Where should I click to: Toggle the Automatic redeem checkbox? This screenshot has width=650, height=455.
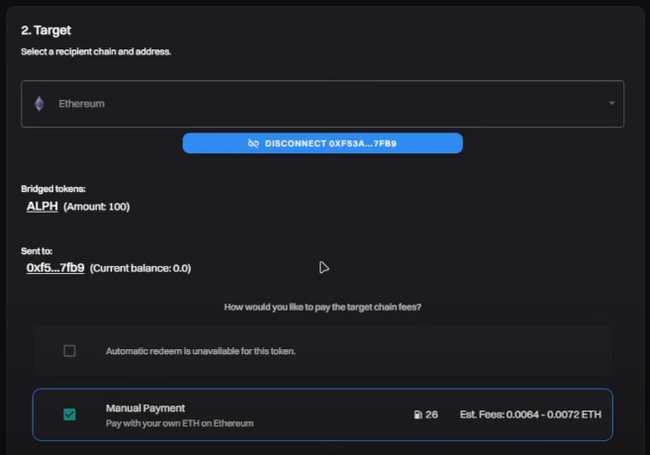(69, 351)
